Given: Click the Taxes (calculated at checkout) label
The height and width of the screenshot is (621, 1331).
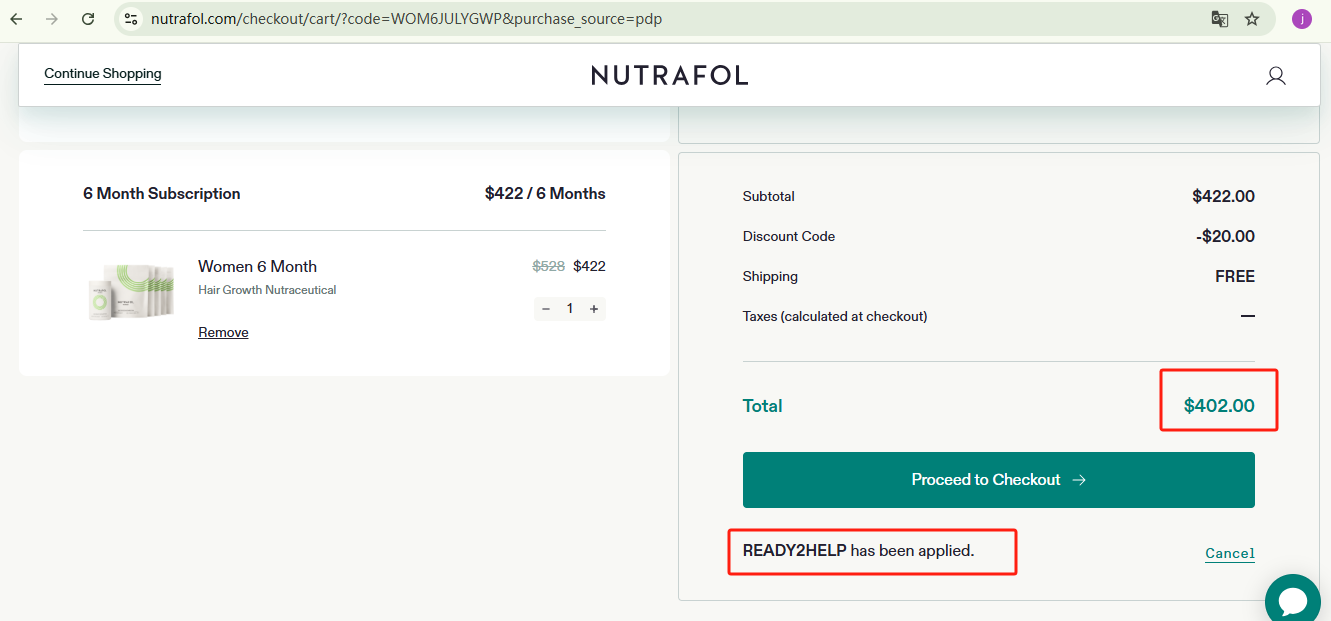Looking at the screenshot, I should tap(835, 316).
